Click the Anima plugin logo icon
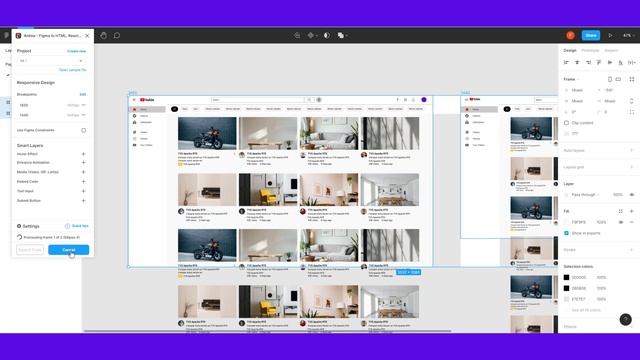This screenshot has height=360, width=640. click(18, 36)
